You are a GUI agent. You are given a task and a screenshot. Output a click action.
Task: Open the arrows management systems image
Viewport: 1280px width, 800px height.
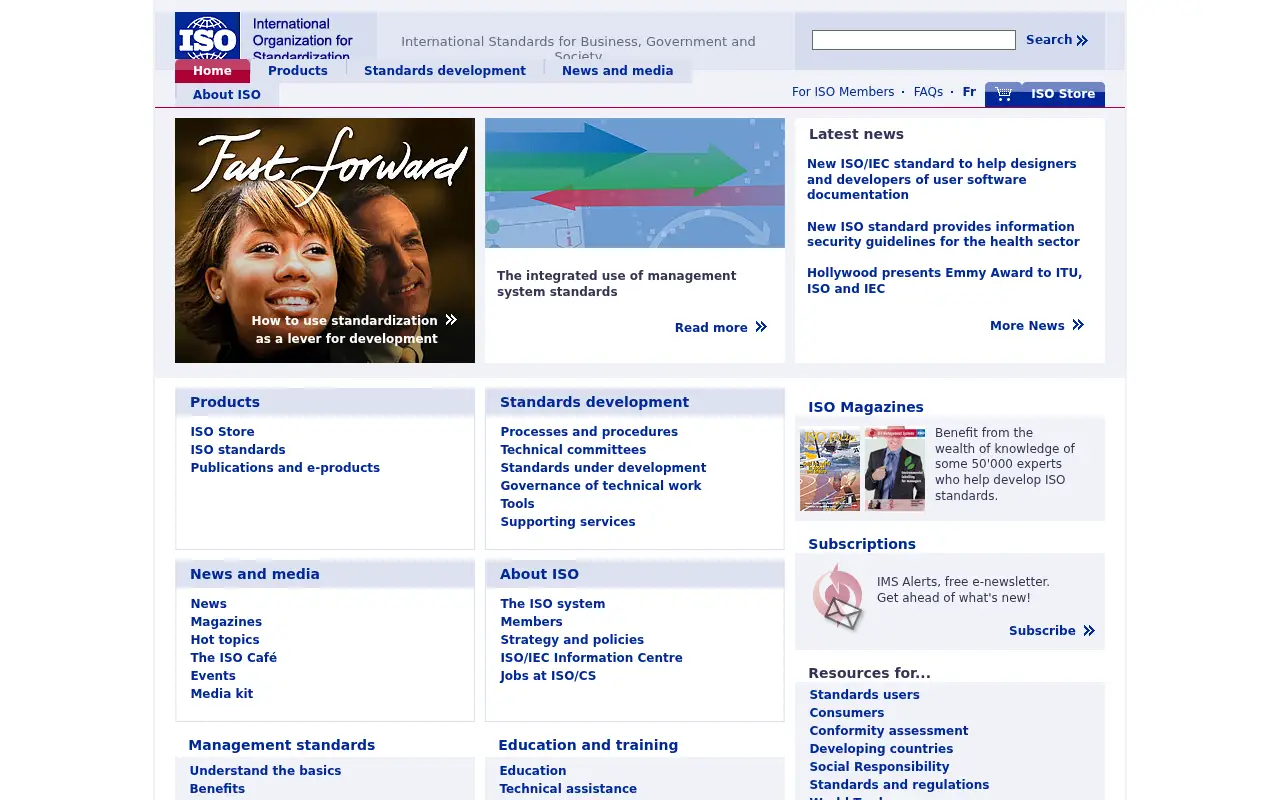point(635,183)
